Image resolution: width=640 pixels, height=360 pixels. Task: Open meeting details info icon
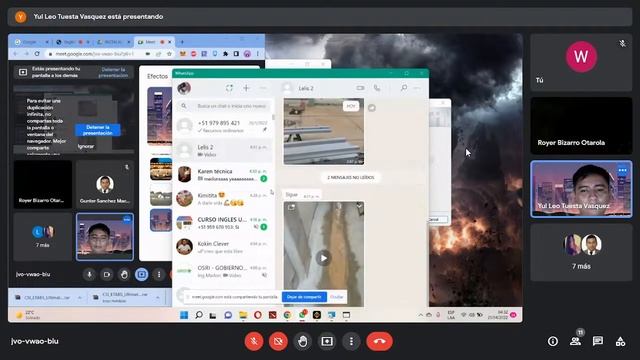click(x=553, y=341)
